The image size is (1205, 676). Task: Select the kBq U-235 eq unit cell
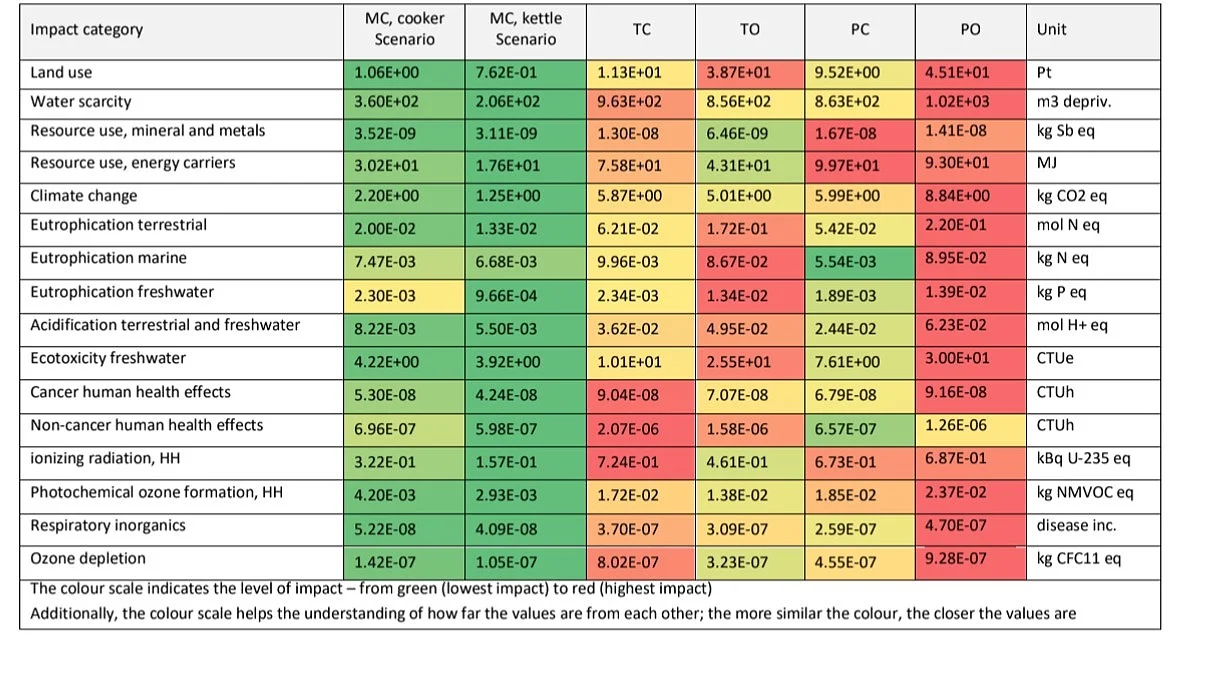1083,460
